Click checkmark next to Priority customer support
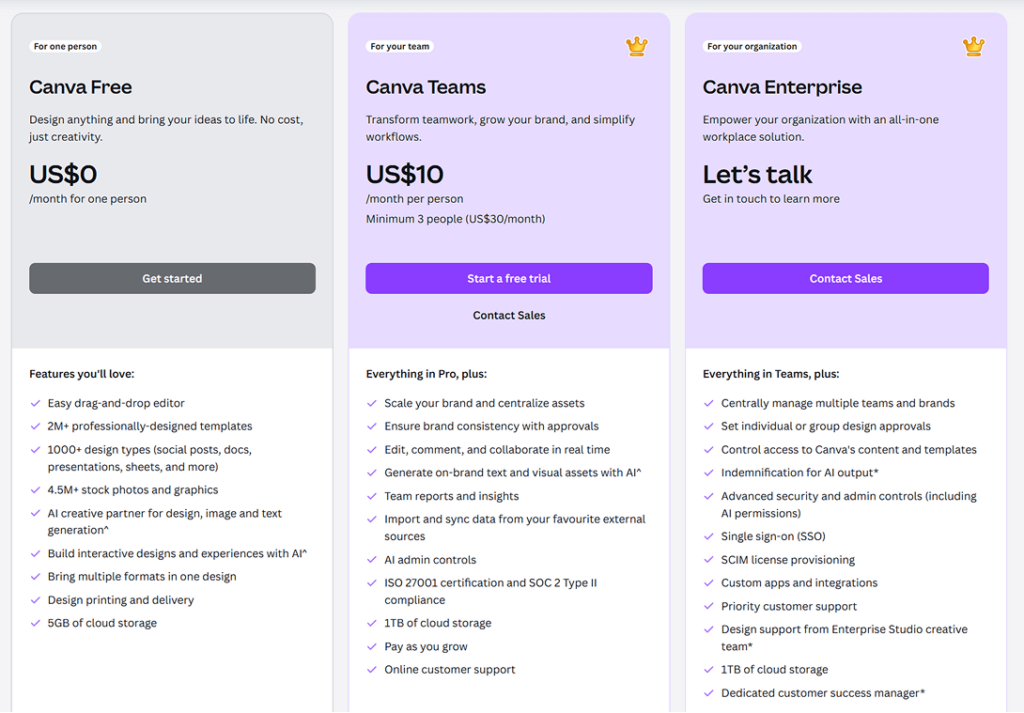 [x=709, y=606]
